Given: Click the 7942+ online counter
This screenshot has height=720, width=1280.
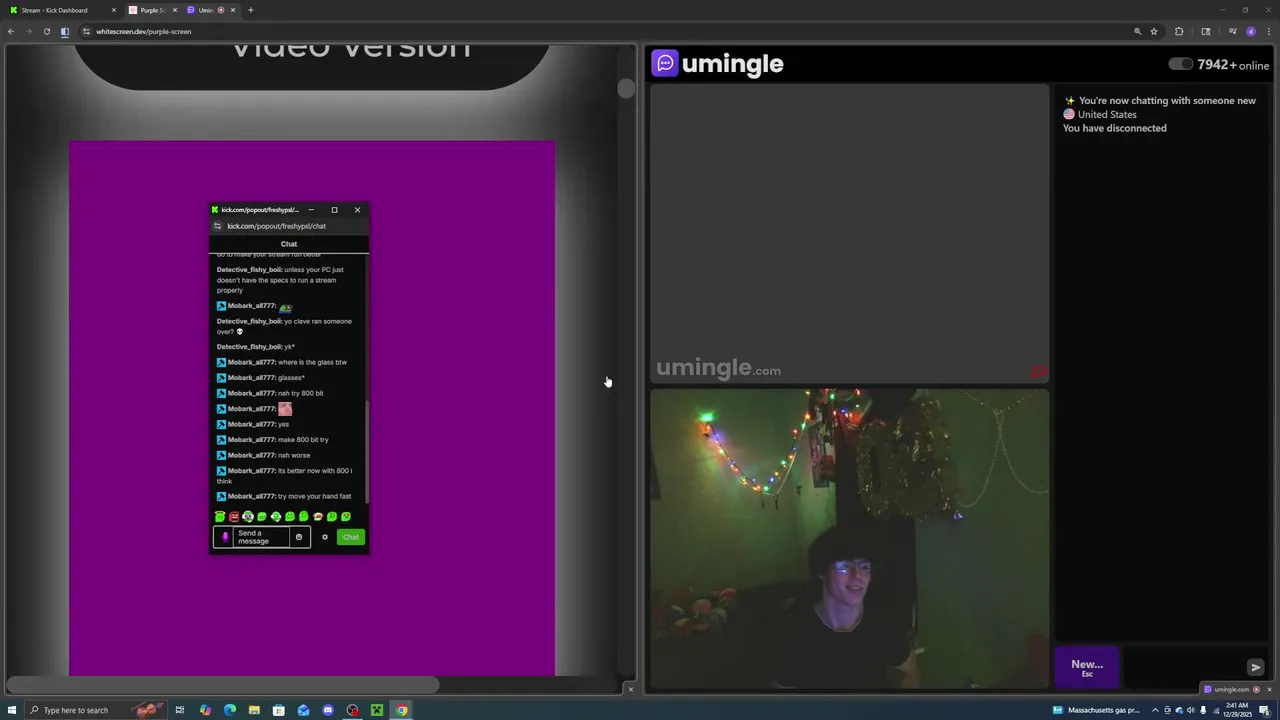Looking at the screenshot, I should pos(1233,64).
